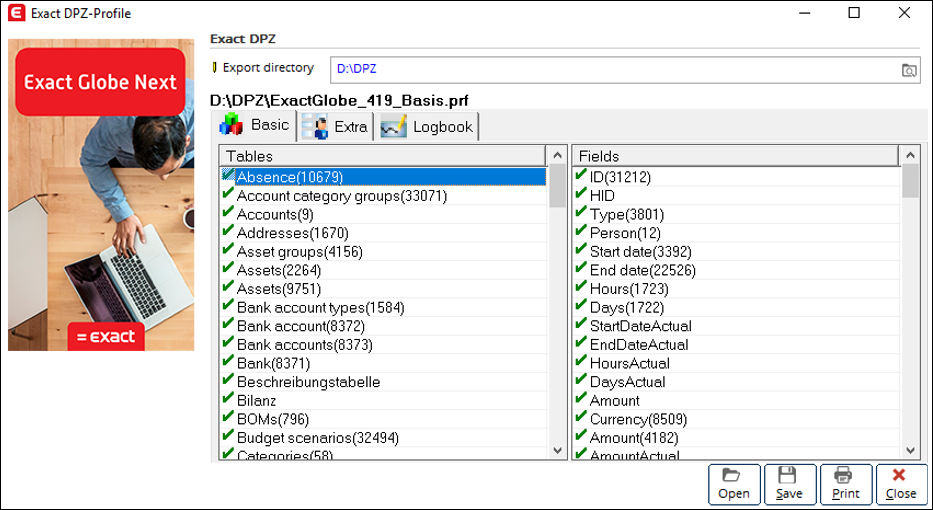Switch to the Basic tab
933x510 pixels.
[x=254, y=126]
